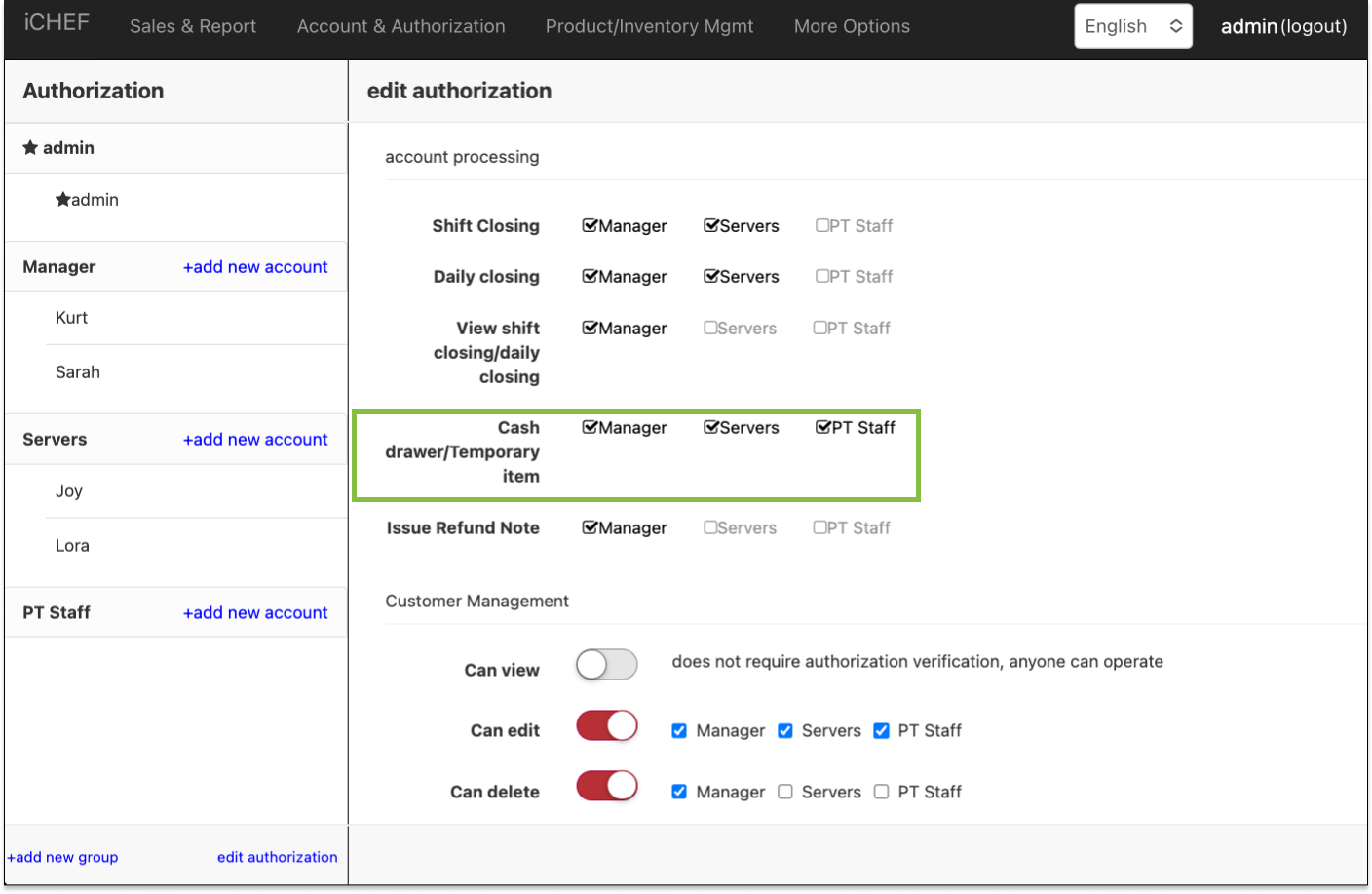Uncheck Manager for Shift Closing
The image size is (1372, 894).
[x=590, y=225]
